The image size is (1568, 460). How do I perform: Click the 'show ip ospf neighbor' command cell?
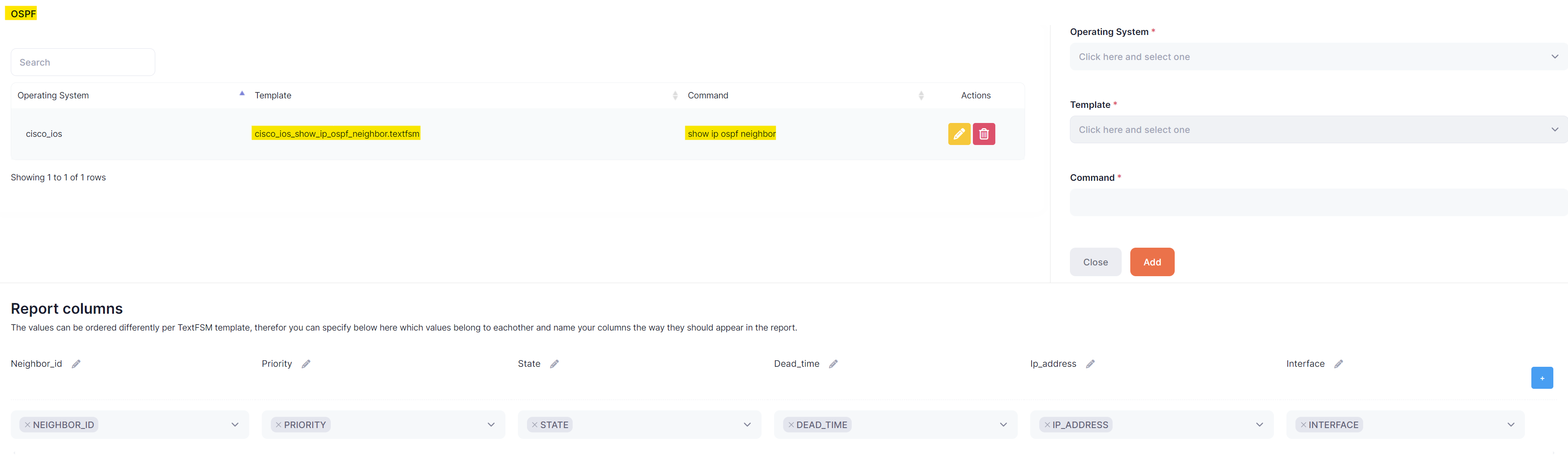click(731, 133)
